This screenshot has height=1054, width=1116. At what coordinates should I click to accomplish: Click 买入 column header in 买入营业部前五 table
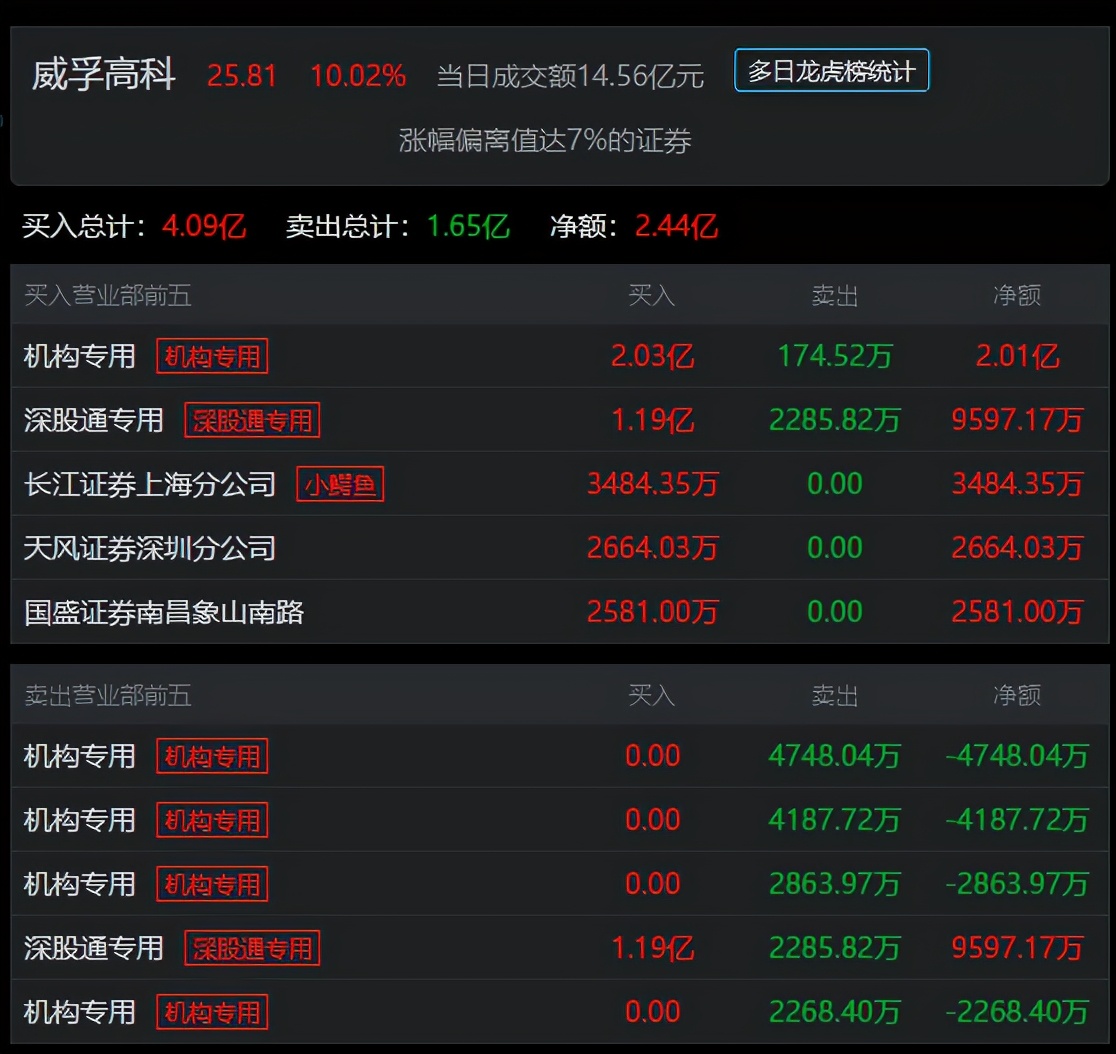click(x=651, y=295)
